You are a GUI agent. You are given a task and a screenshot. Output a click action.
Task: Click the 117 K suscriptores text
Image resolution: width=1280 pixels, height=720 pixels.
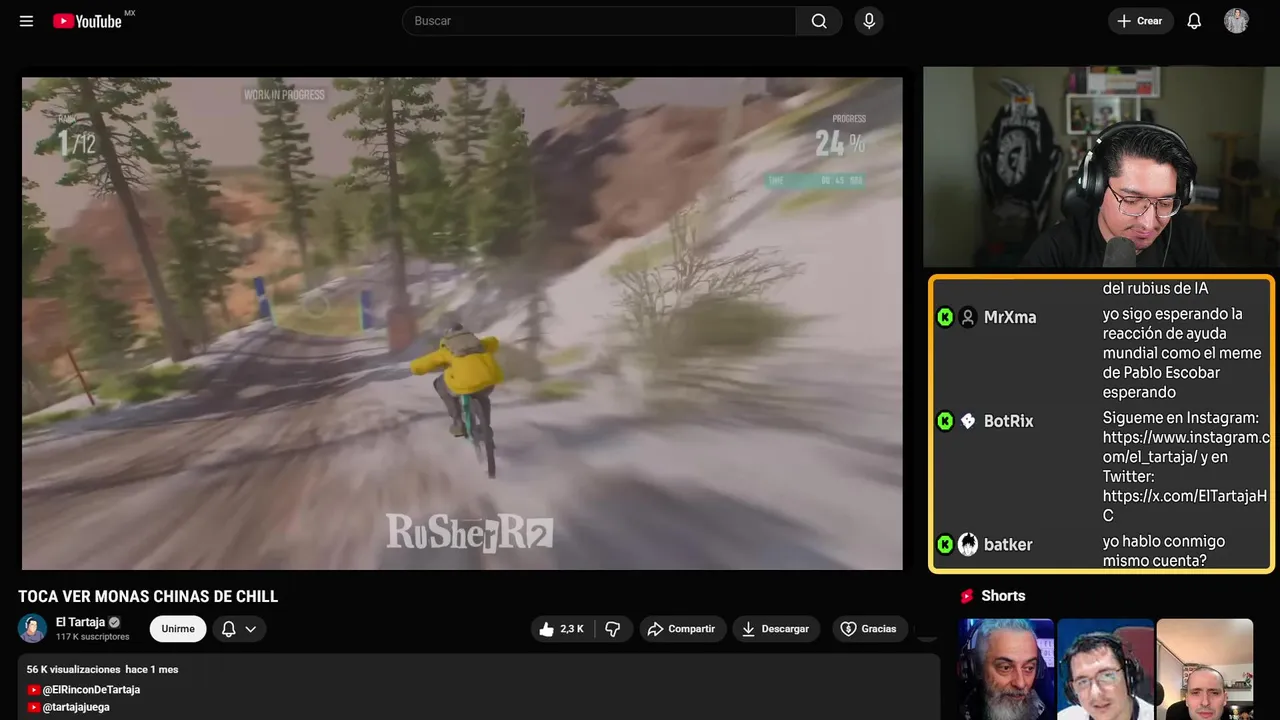[93, 637]
